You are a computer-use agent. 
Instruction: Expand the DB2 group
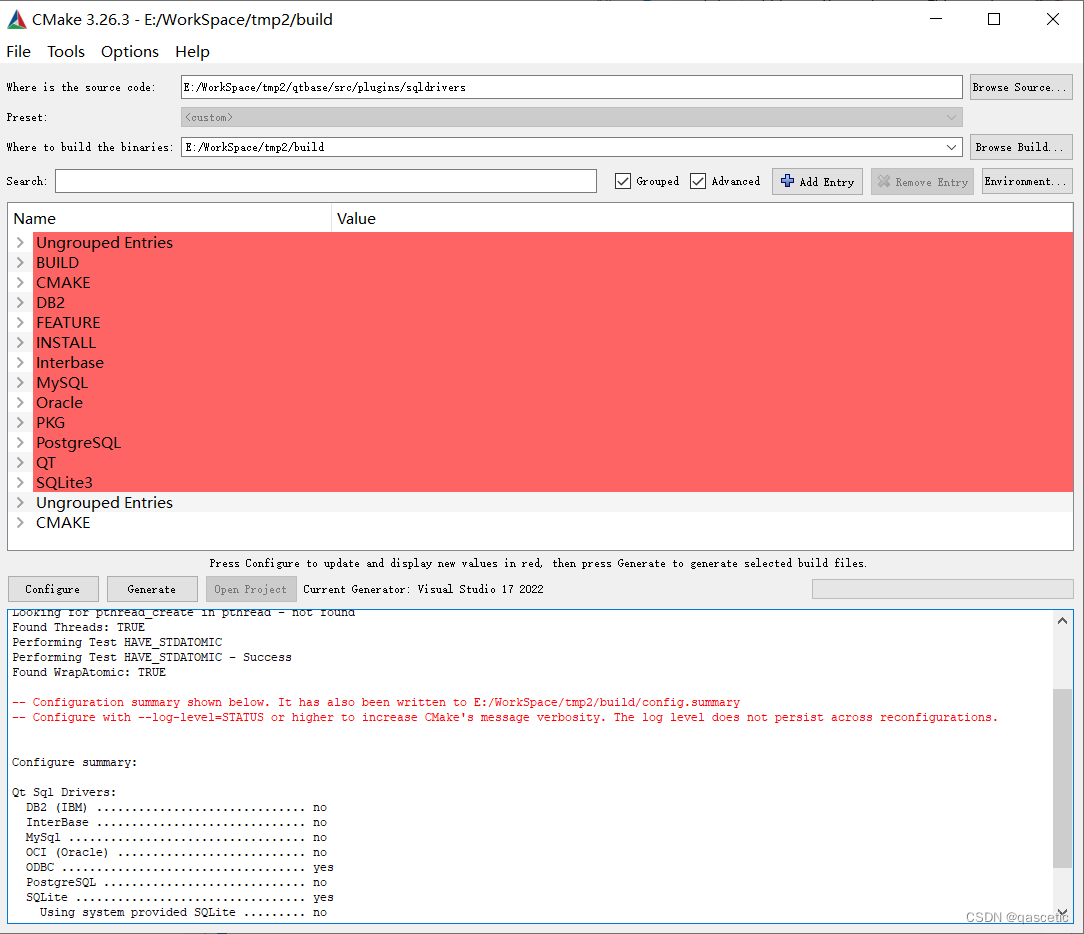(x=20, y=303)
